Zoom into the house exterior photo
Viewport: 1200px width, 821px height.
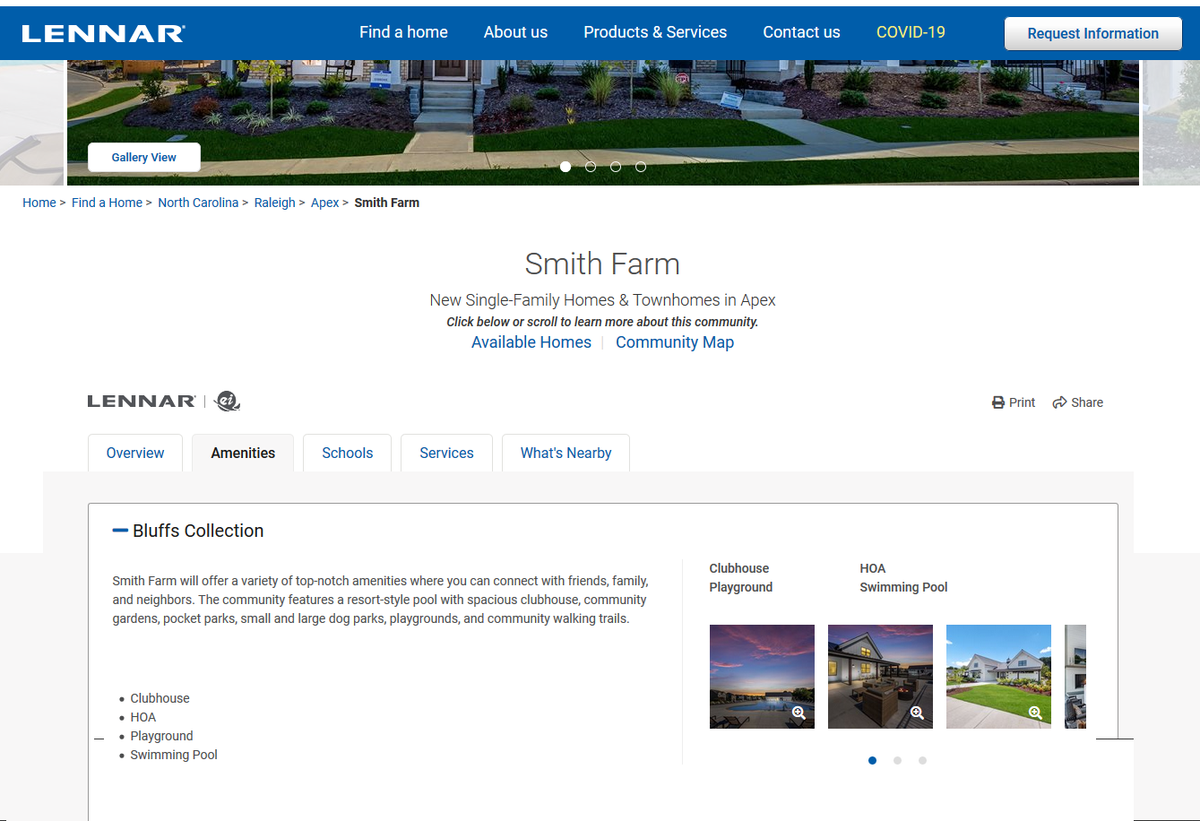(1035, 712)
